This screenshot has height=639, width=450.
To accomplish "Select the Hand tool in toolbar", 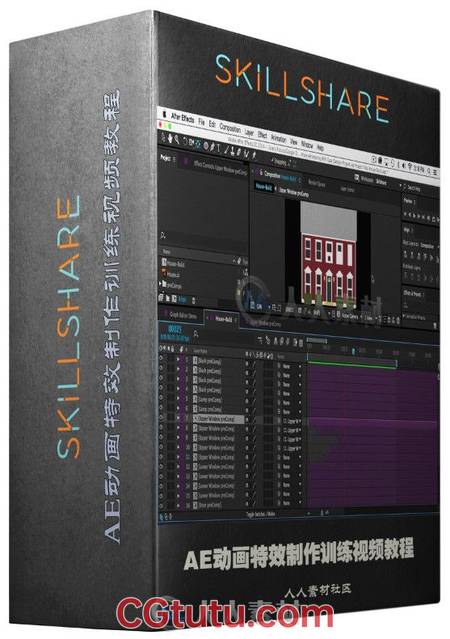I will click(x=170, y=139).
